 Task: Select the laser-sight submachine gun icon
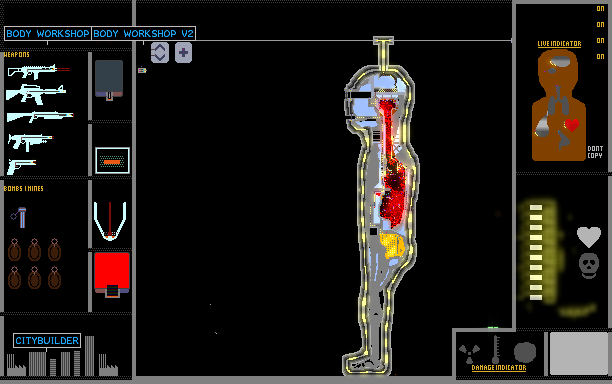pyautogui.click(x=38, y=71)
